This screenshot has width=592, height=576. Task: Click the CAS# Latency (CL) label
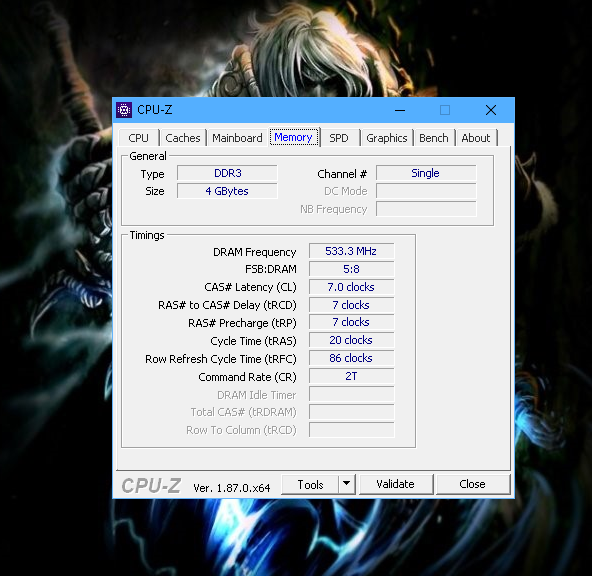point(250,287)
